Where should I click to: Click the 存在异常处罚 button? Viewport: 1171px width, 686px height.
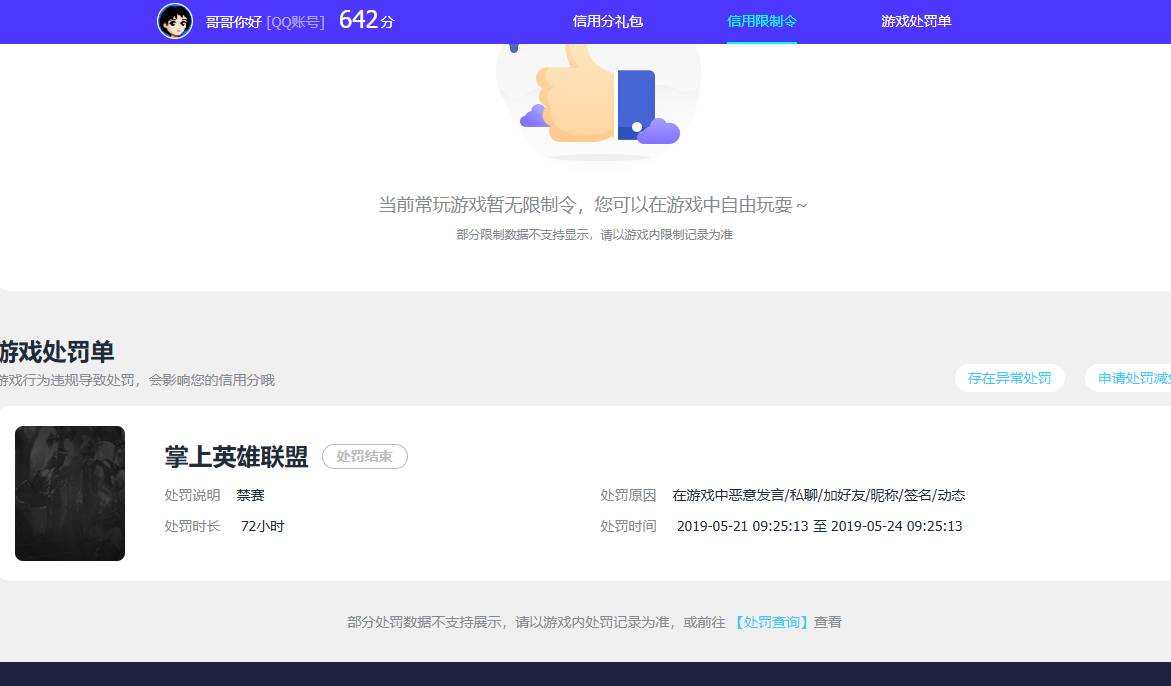[1009, 378]
